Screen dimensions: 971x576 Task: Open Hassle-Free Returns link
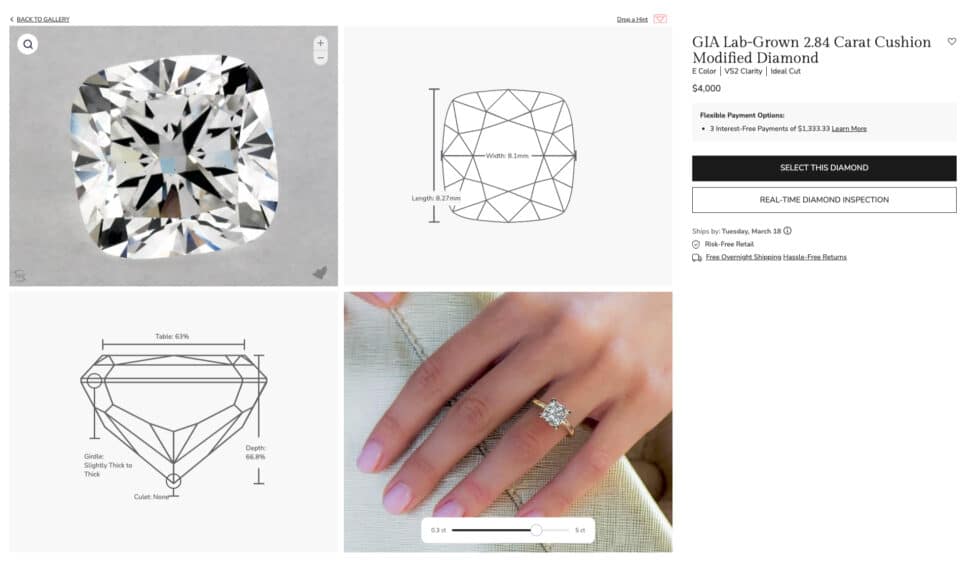tap(815, 257)
